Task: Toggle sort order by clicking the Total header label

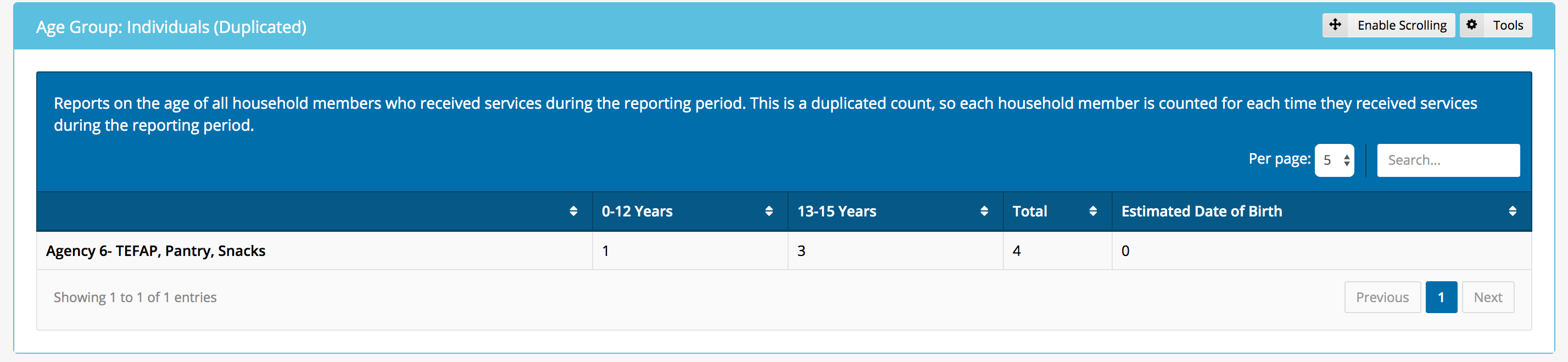Action: pos(1030,211)
